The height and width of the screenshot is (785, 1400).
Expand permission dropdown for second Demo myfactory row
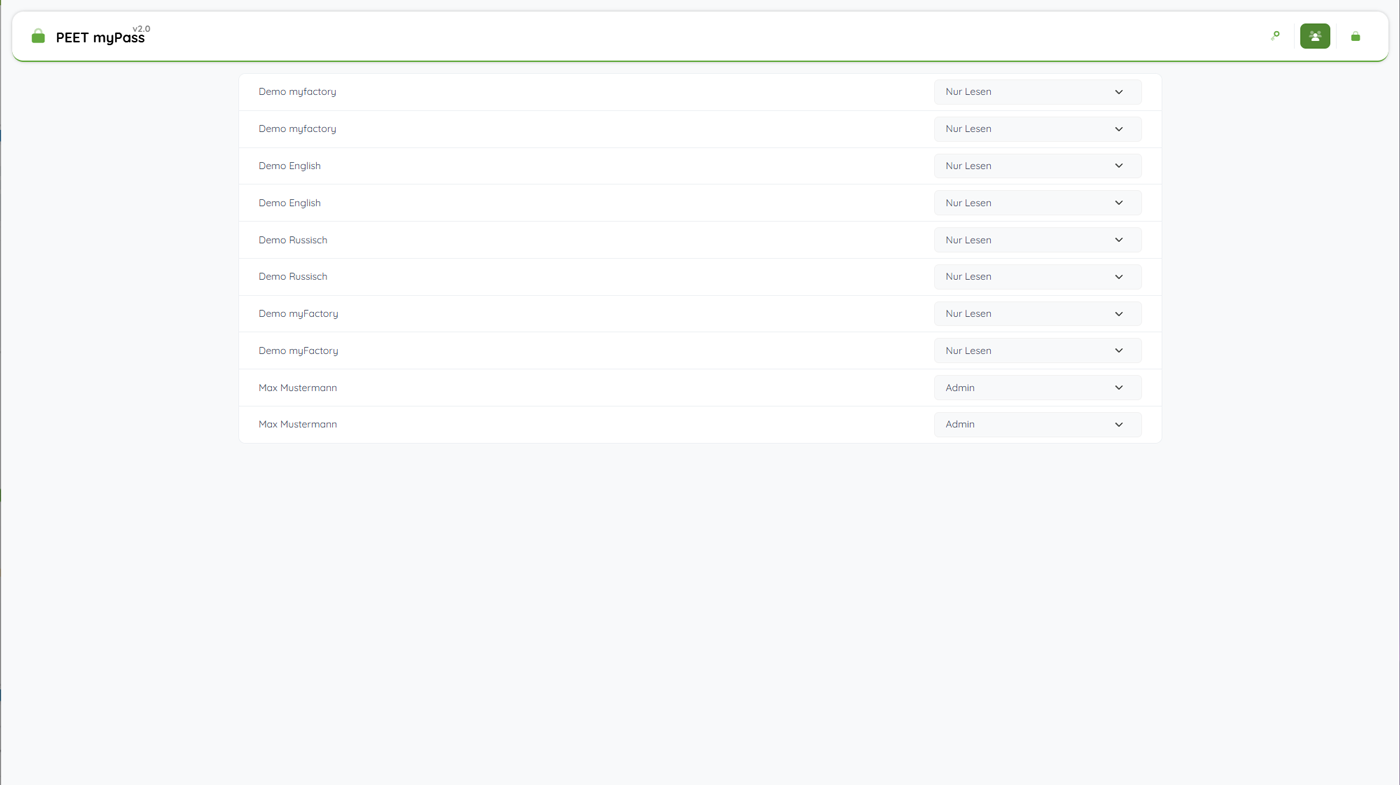pos(1037,129)
